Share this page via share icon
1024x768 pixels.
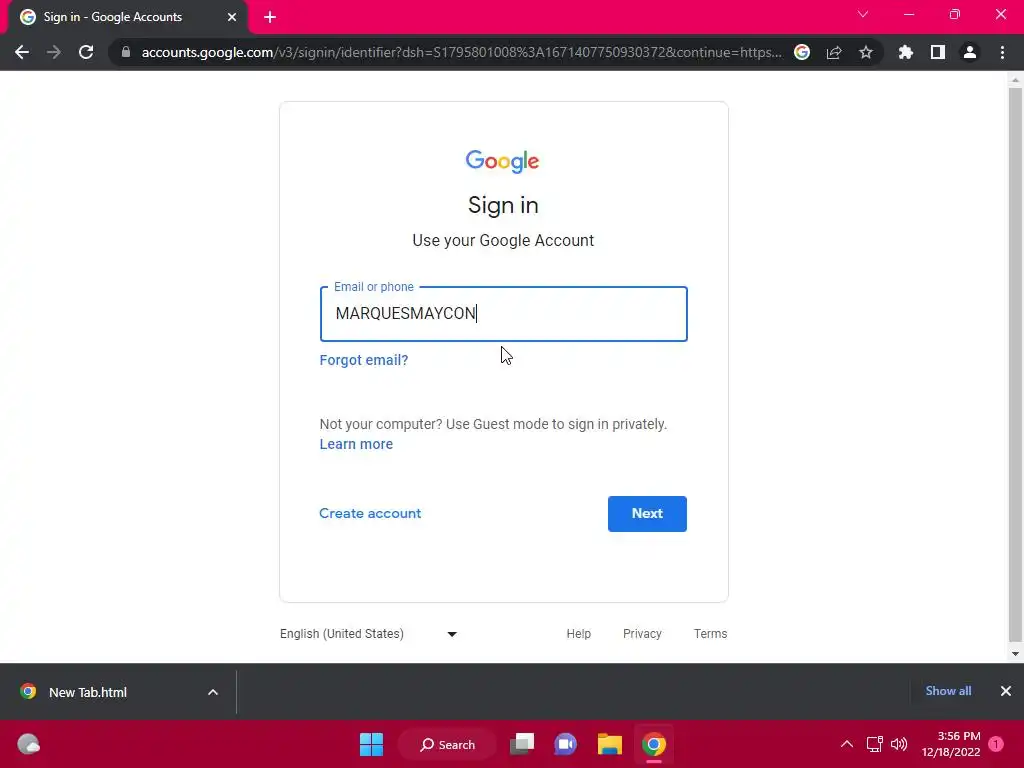[x=833, y=52]
